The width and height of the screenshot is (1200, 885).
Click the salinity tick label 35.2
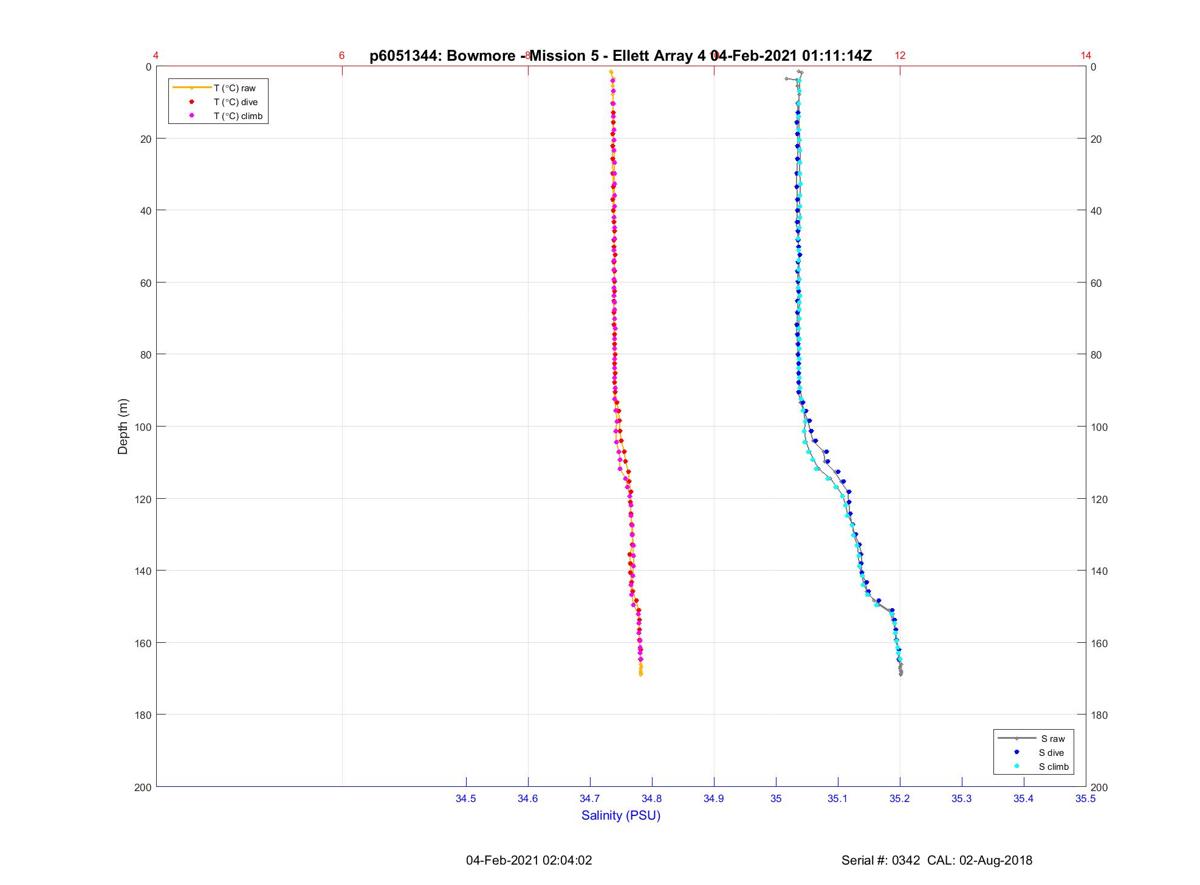click(900, 799)
